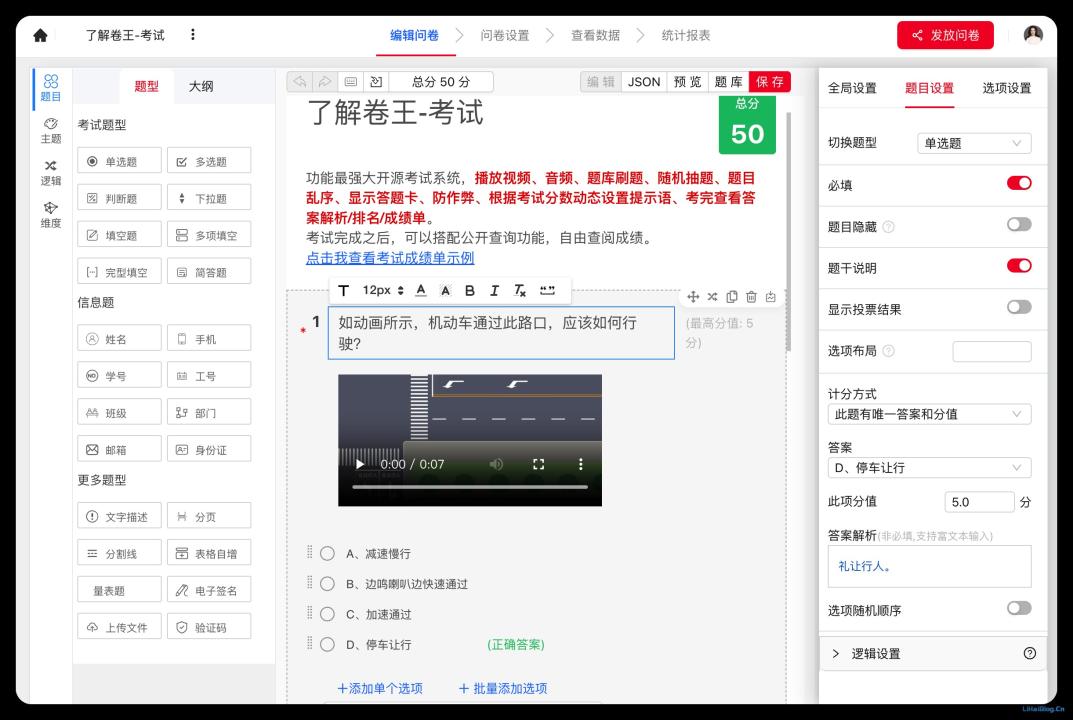Image resolution: width=1073 pixels, height=720 pixels.
Task: Enable the 题目隐藏 switch
Action: tap(1019, 224)
